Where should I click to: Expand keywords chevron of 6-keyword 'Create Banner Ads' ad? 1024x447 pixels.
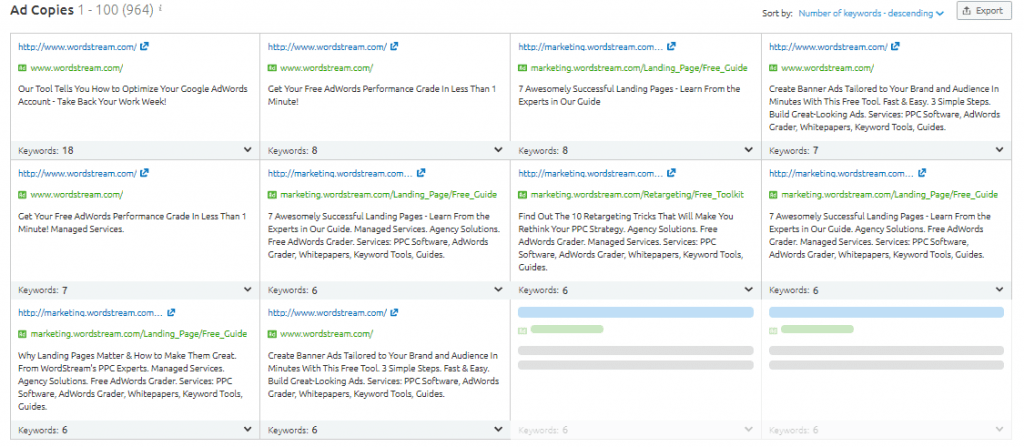click(x=498, y=429)
